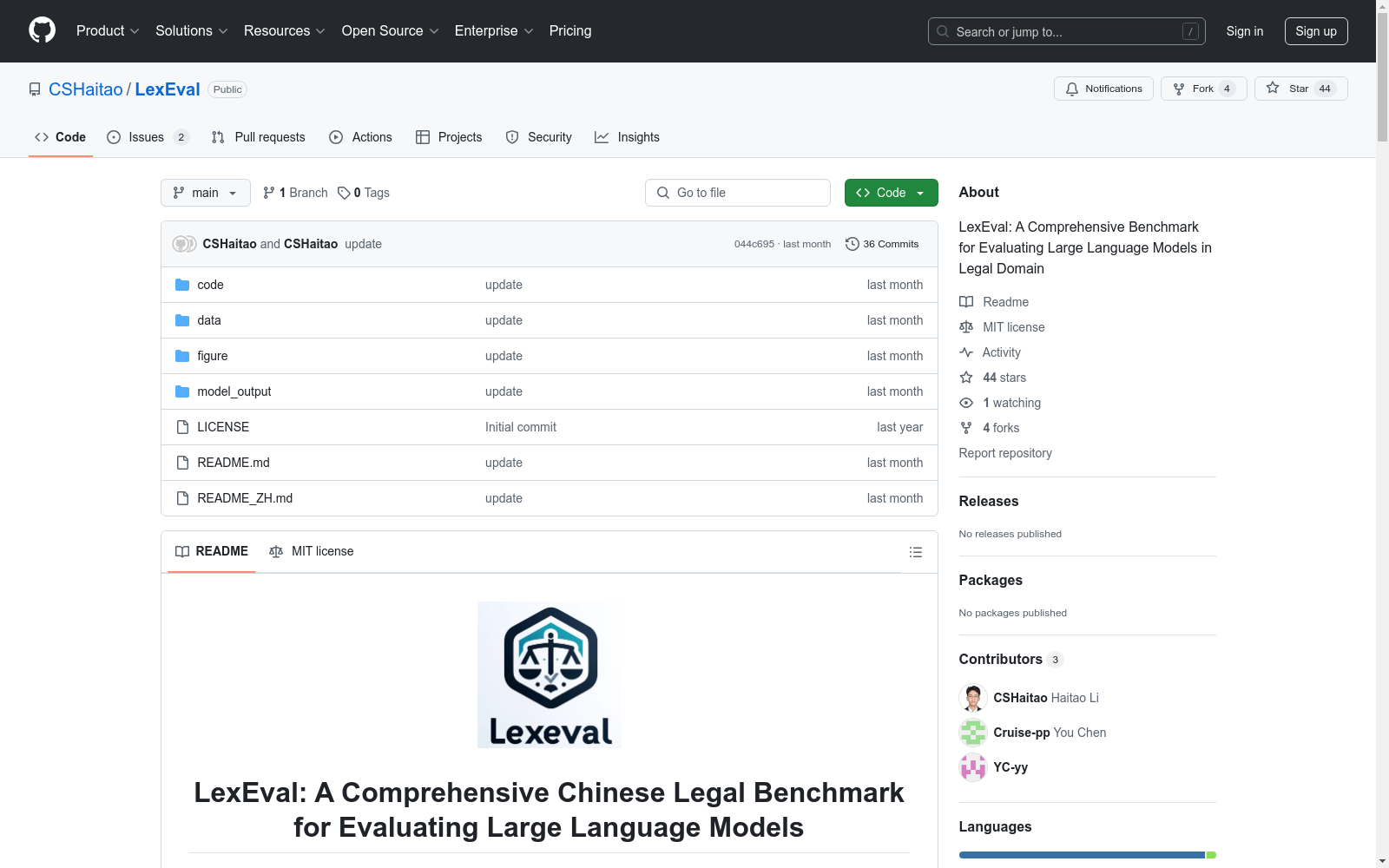View the 1 Branch link
1389x868 pixels.
click(x=295, y=193)
